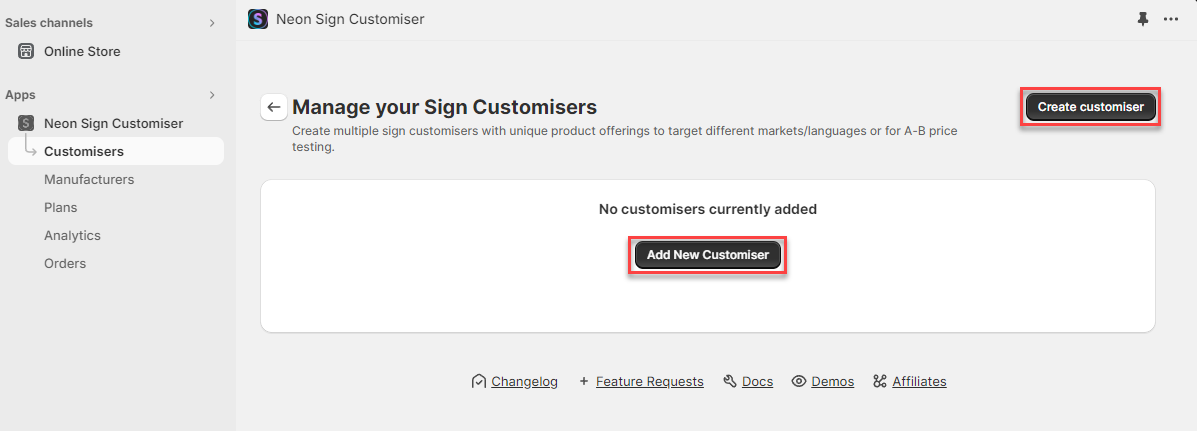The height and width of the screenshot is (431, 1197).
Task: Click the back arrow button
Action: [274, 107]
